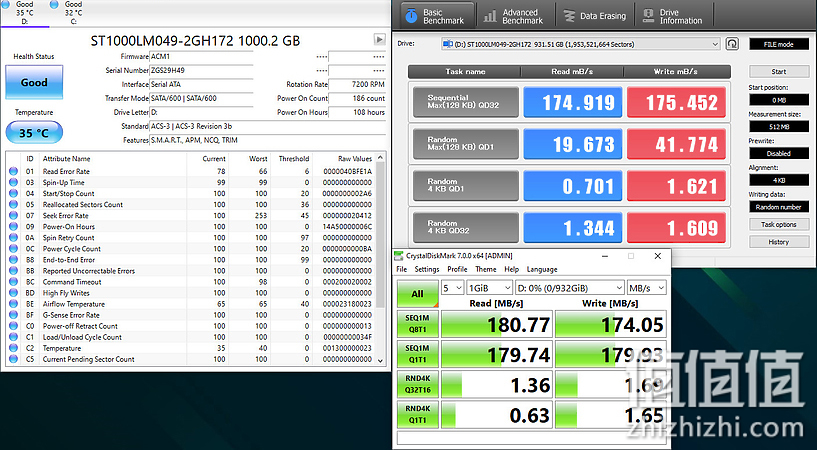Click the CrystalDiskMark empty status text box

click(532, 438)
